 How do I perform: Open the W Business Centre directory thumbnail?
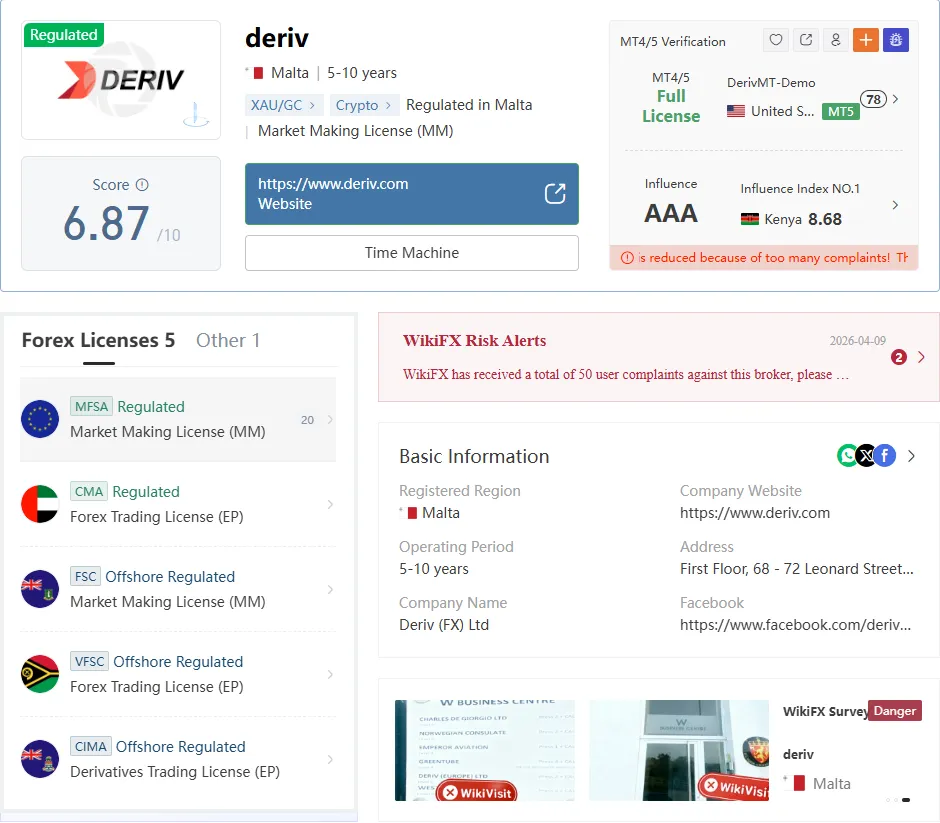484,750
